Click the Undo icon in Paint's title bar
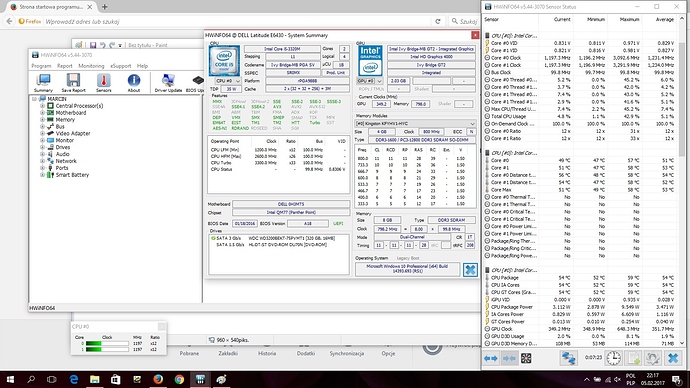 (103, 45)
